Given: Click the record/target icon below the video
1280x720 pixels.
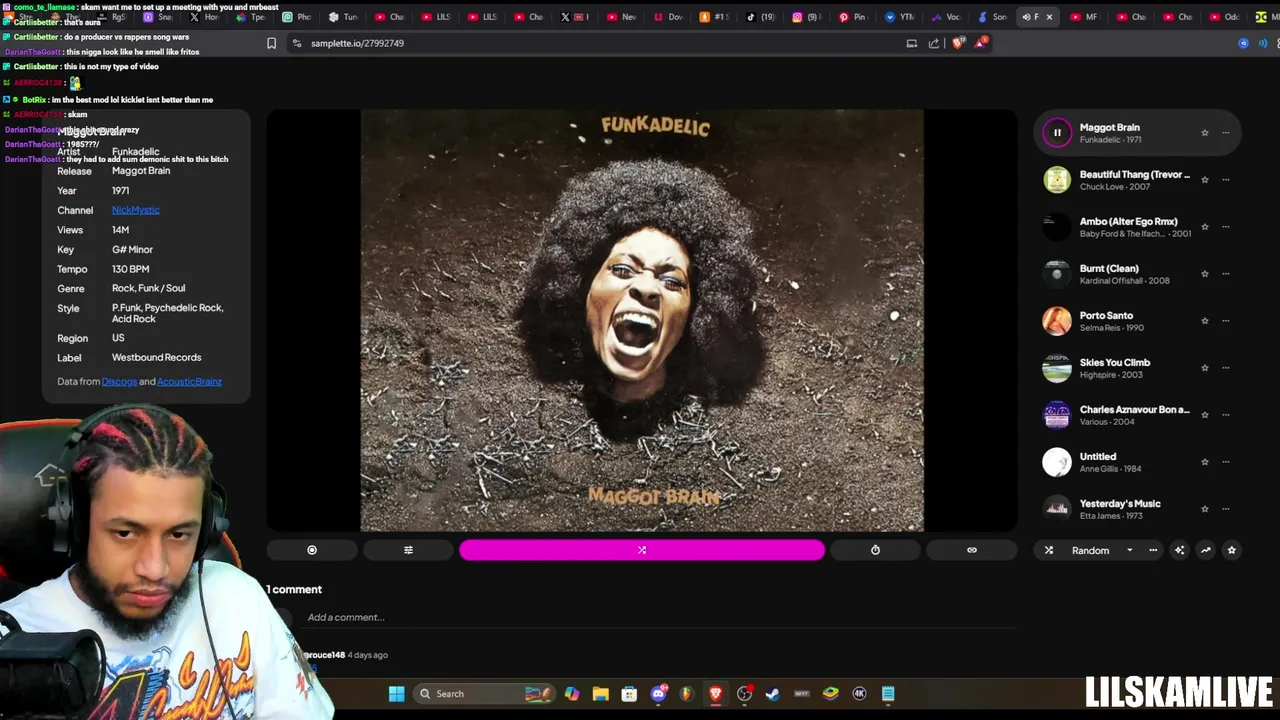Looking at the screenshot, I should (x=312, y=550).
